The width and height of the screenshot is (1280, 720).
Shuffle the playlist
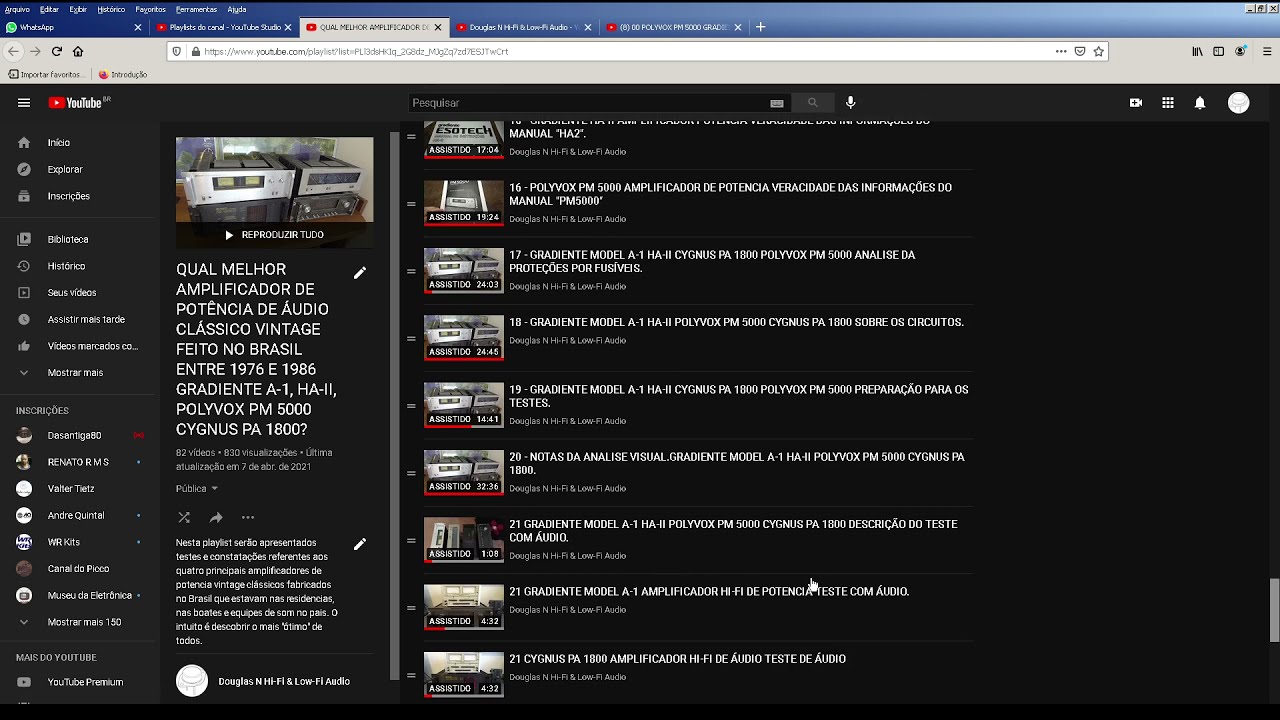(x=184, y=518)
